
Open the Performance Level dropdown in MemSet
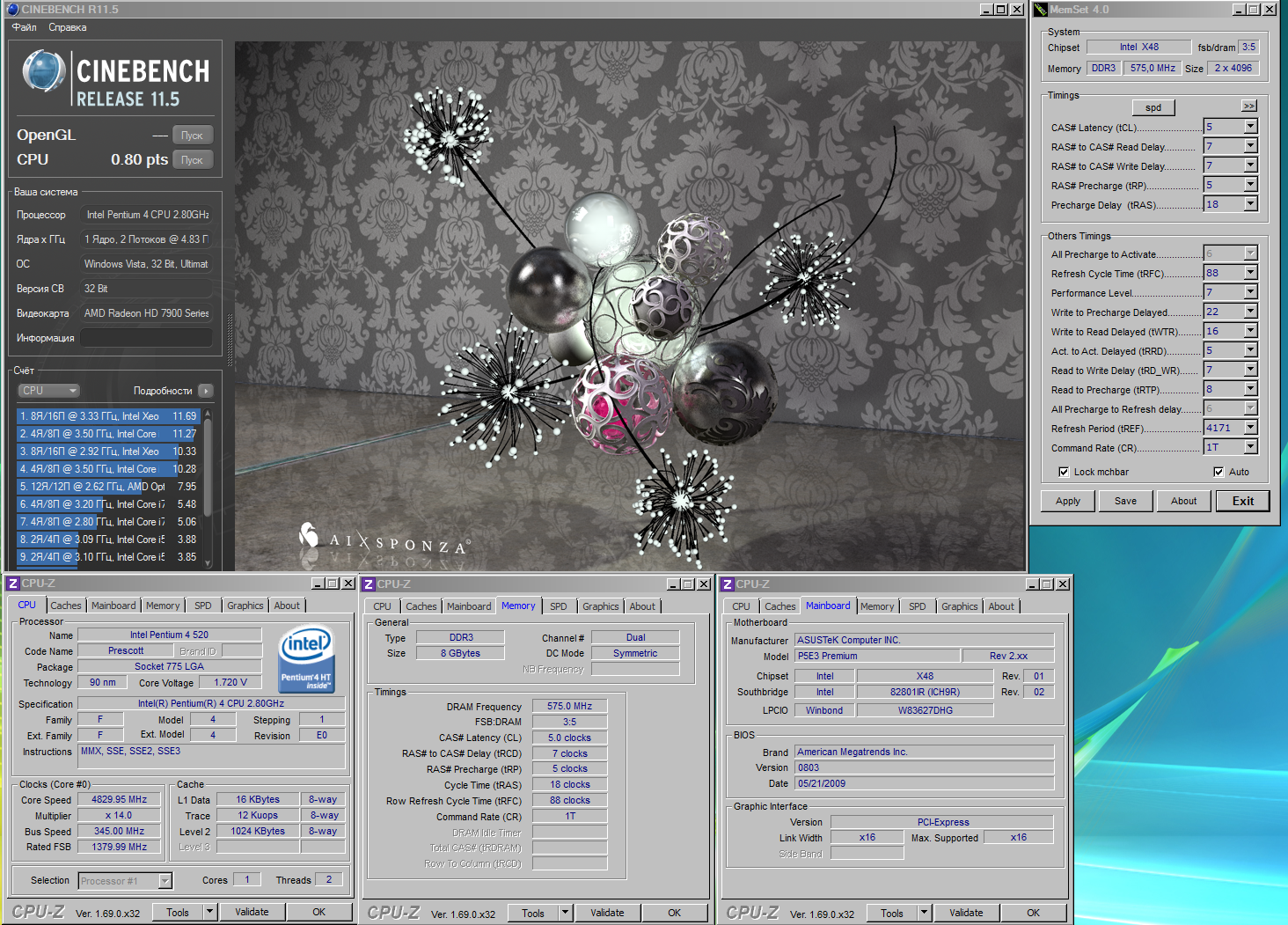[x=1250, y=292]
